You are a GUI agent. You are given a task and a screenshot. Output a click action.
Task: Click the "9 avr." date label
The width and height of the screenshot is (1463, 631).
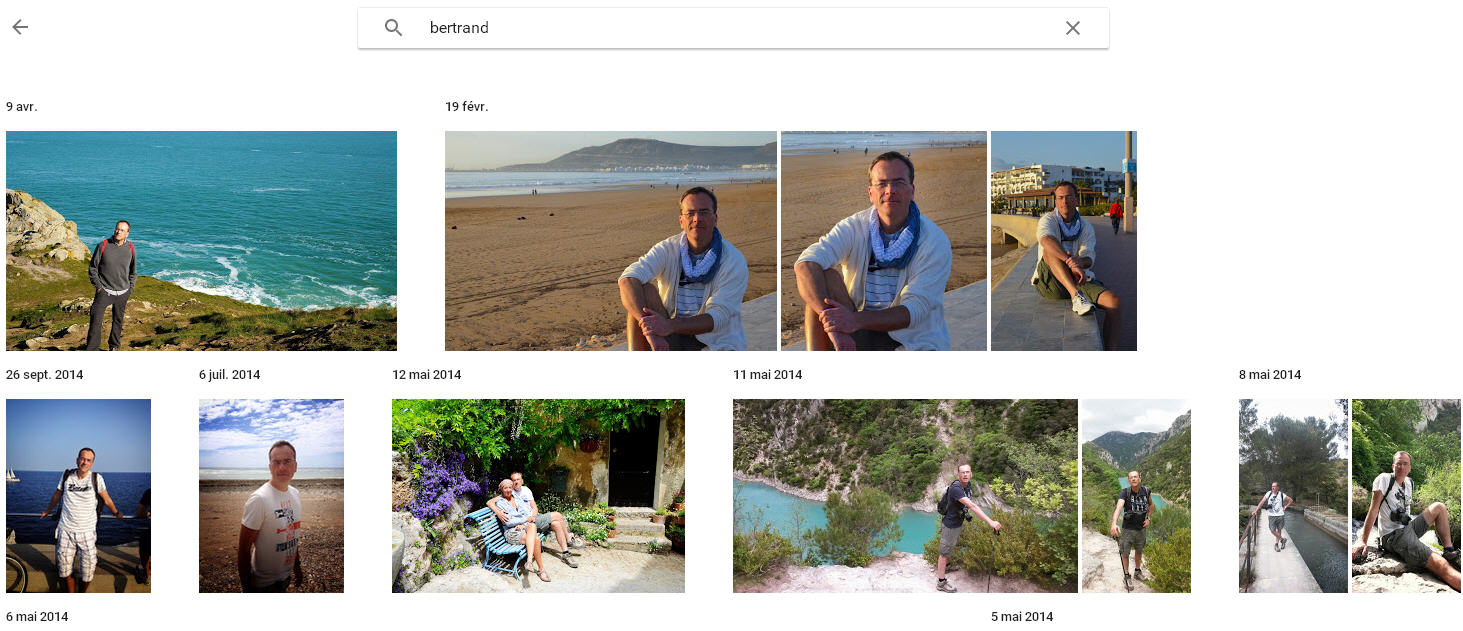tap(22, 107)
